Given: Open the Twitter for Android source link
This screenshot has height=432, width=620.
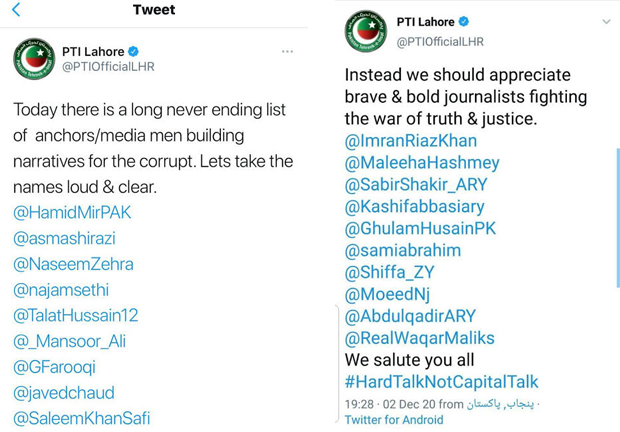Looking at the screenshot, I should [x=394, y=420].
